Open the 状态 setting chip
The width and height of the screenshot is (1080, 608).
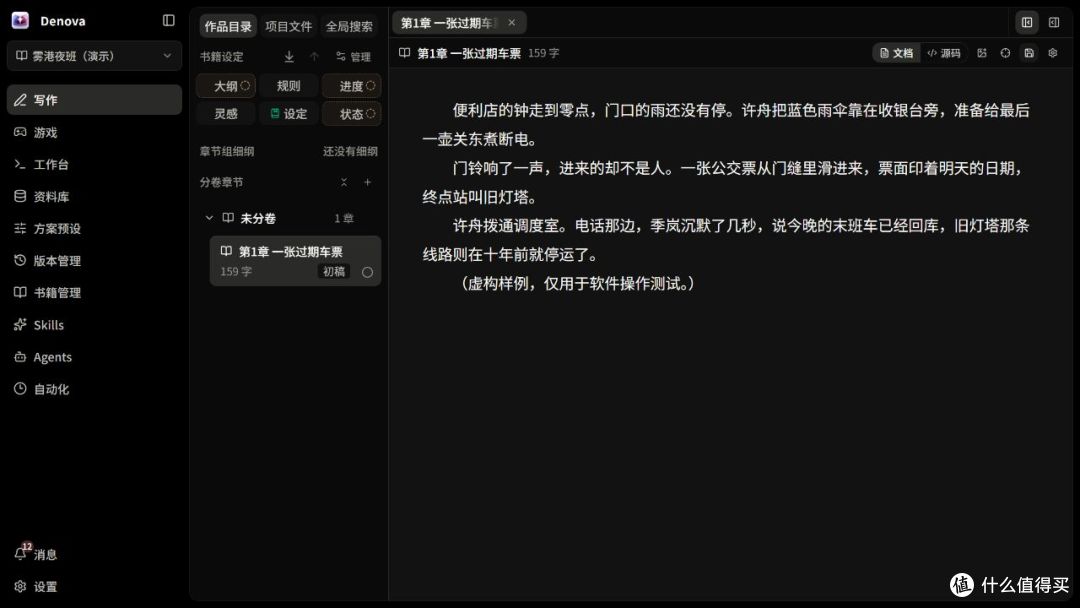tap(351, 114)
